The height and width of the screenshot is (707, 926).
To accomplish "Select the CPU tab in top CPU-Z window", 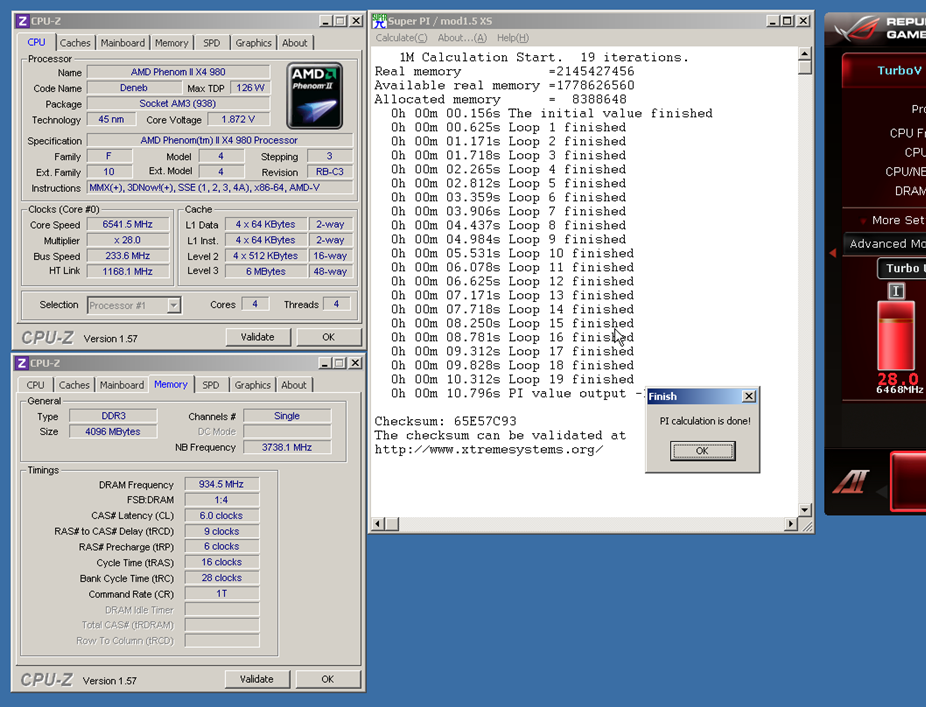I will tap(37, 43).
